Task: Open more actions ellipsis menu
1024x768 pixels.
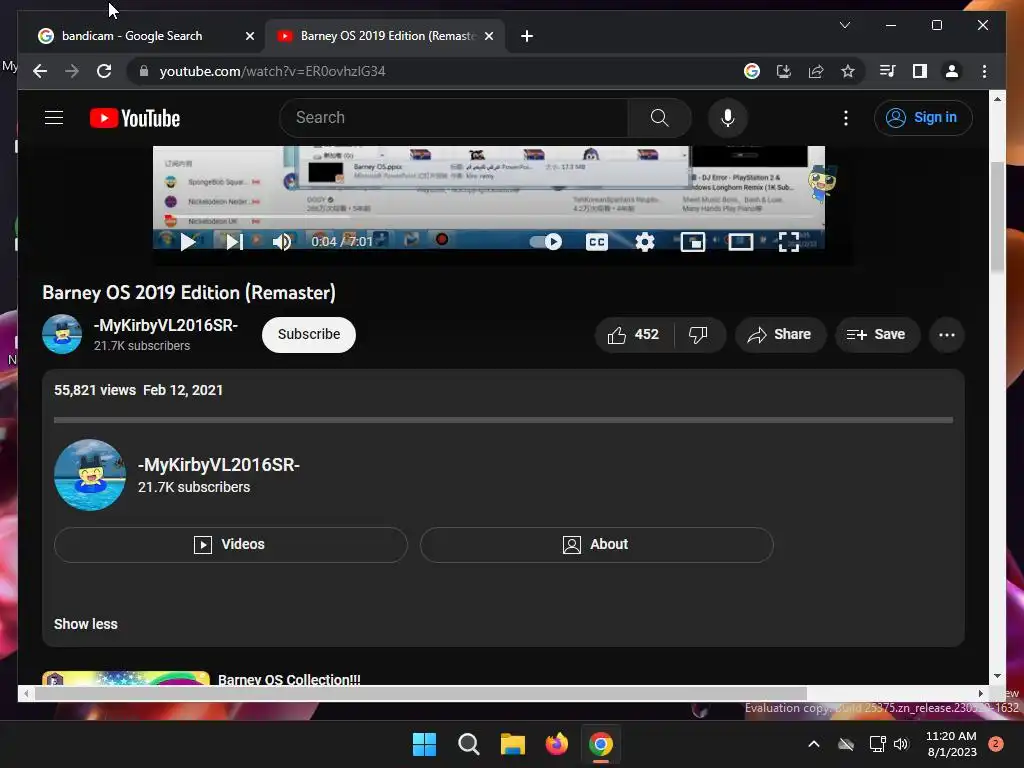Action: click(x=946, y=334)
